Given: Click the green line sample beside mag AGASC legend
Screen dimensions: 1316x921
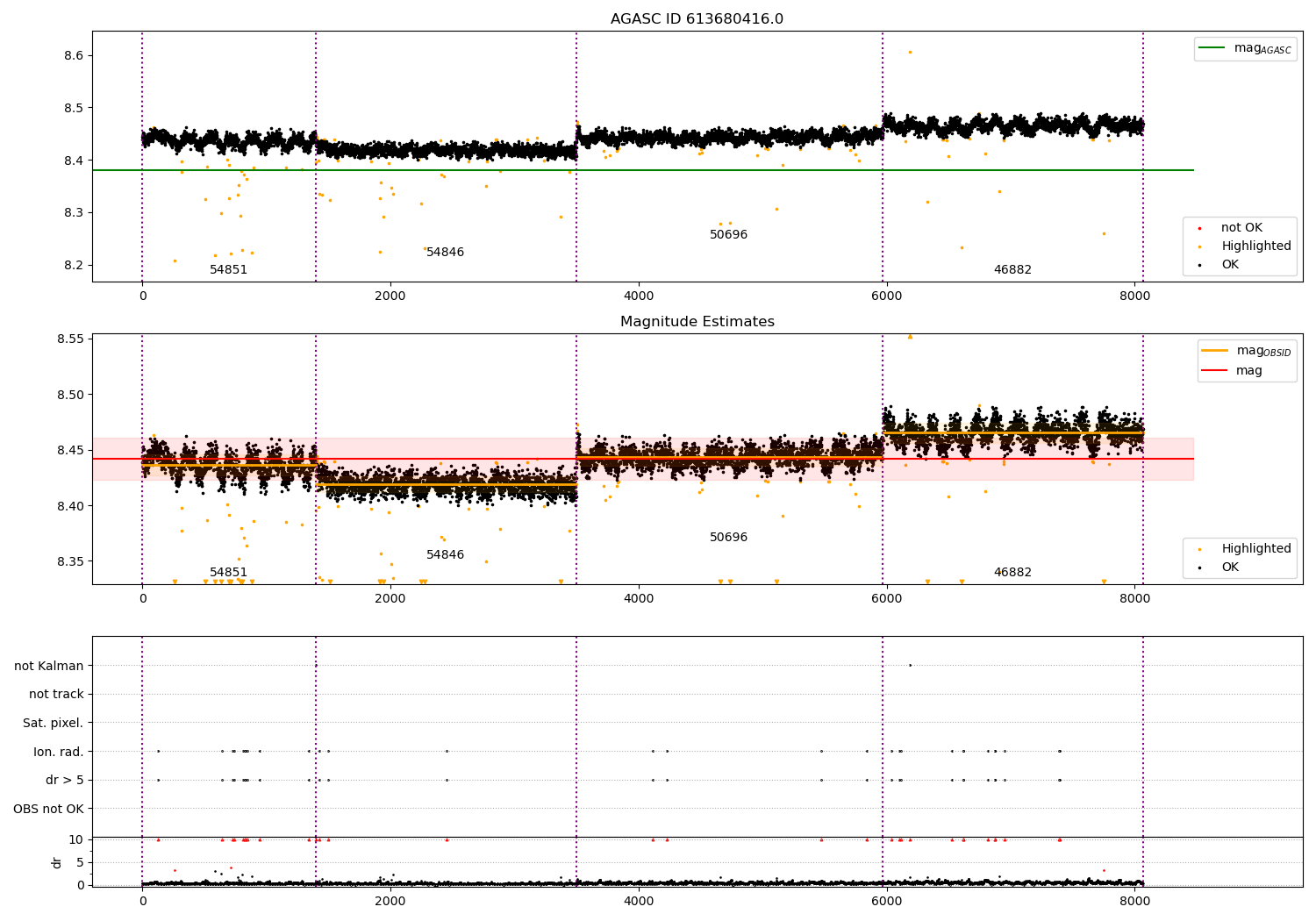Looking at the screenshot, I should click(x=1212, y=48).
